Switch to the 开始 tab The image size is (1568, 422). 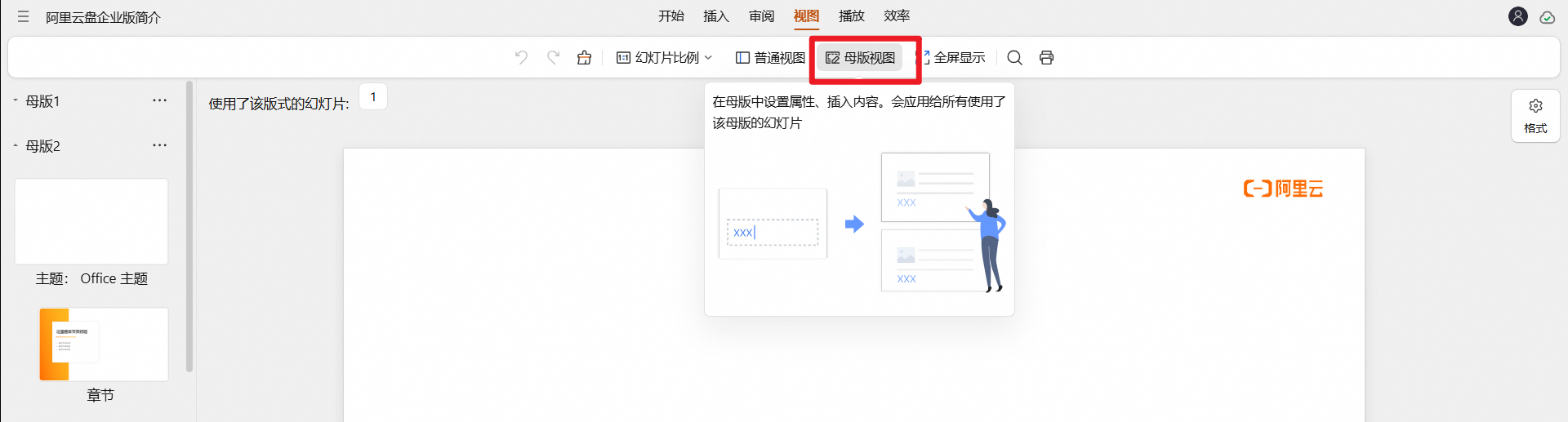coord(671,16)
